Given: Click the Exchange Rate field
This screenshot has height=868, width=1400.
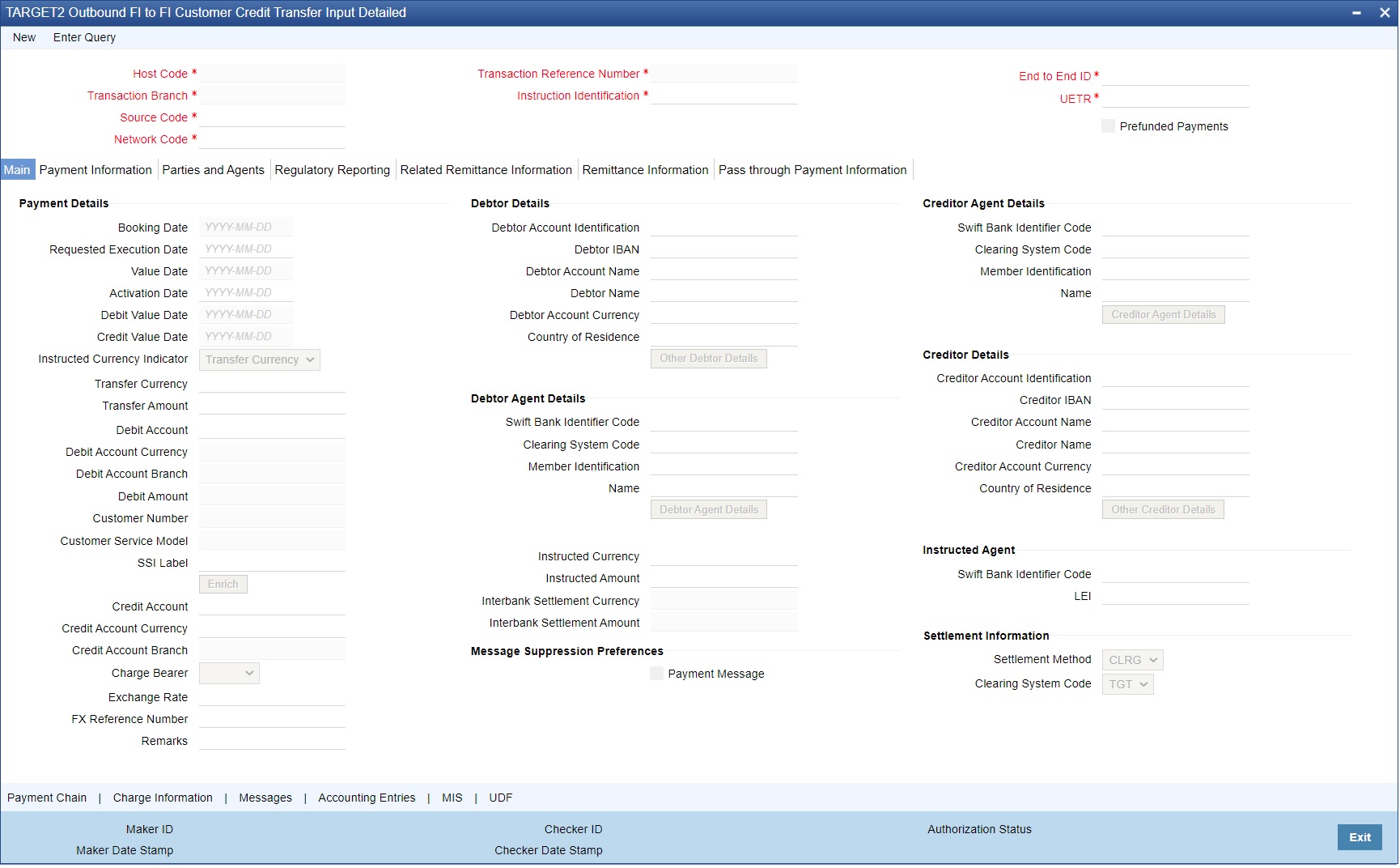Looking at the screenshot, I should [x=272, y=697].
